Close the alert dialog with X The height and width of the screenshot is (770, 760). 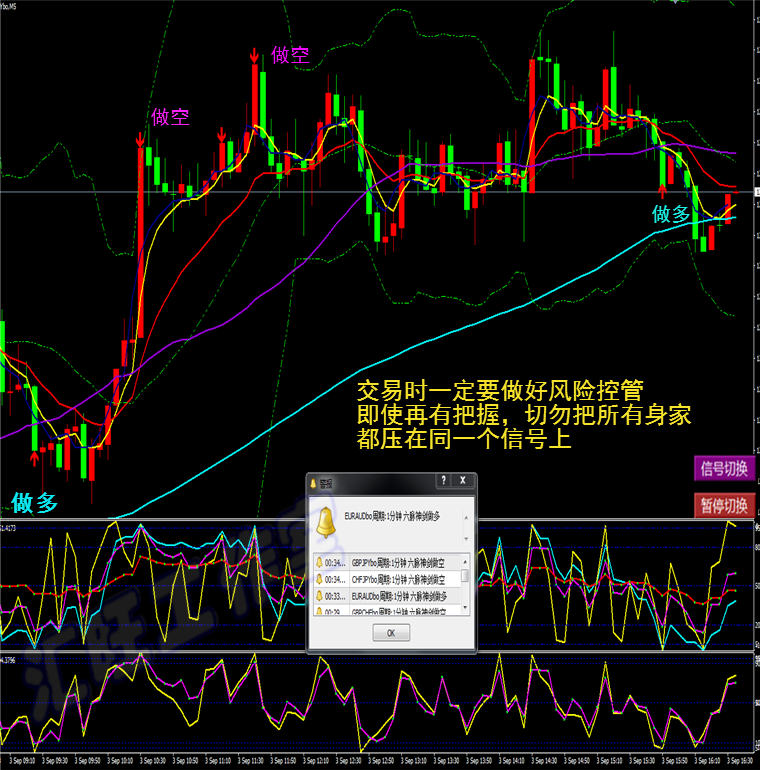point(462,480)
